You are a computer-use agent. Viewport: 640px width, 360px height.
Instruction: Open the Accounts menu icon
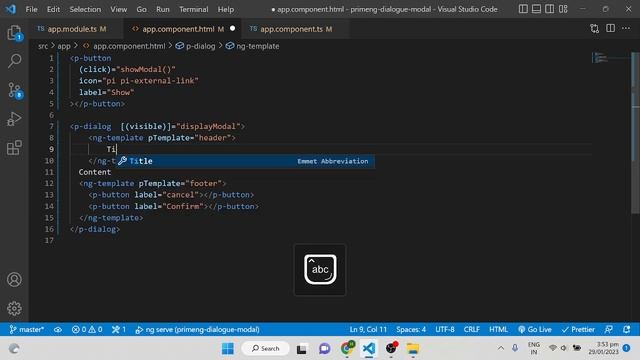(14, 280)
